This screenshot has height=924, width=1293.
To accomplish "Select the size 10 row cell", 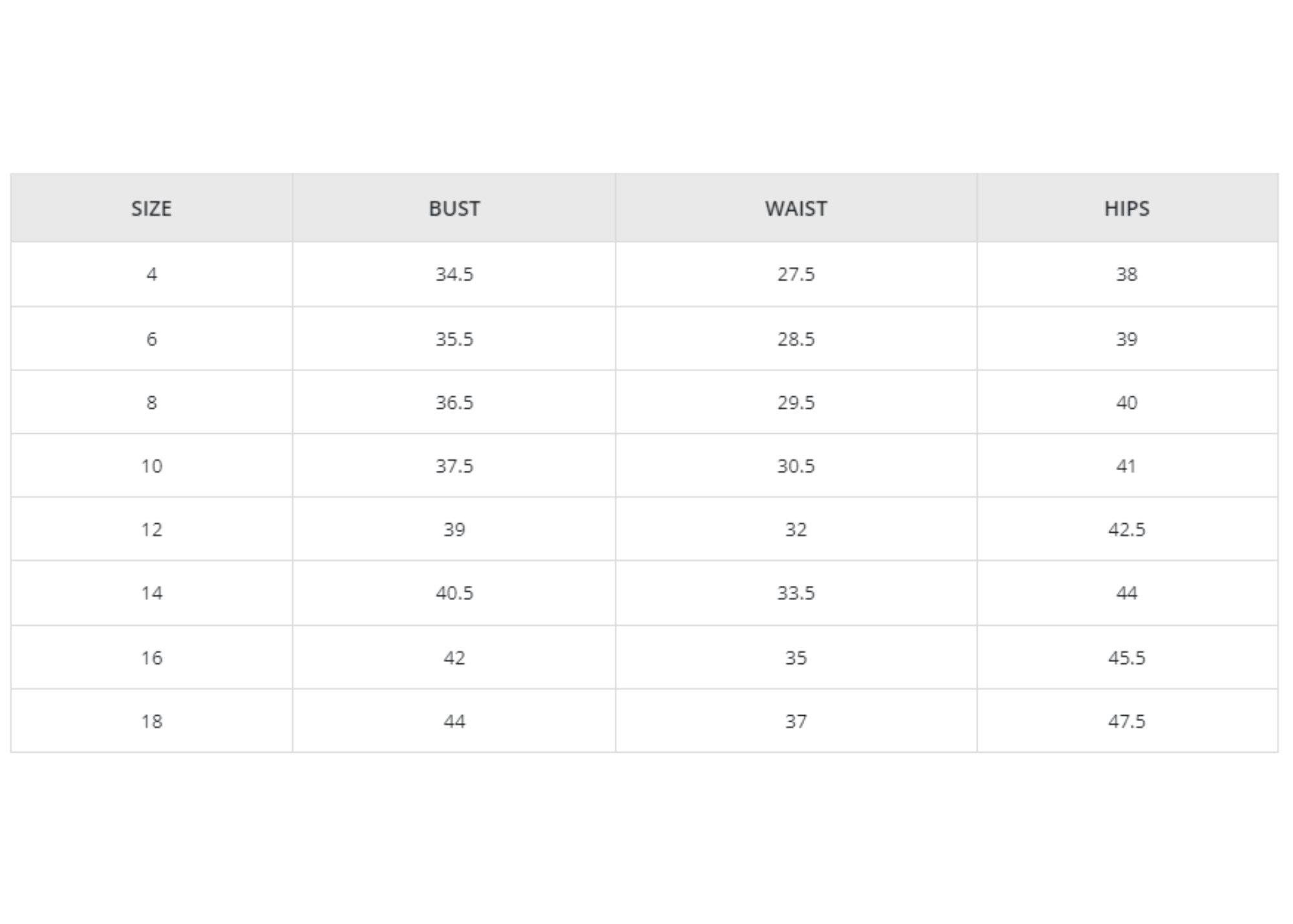I will pos(151,466).
